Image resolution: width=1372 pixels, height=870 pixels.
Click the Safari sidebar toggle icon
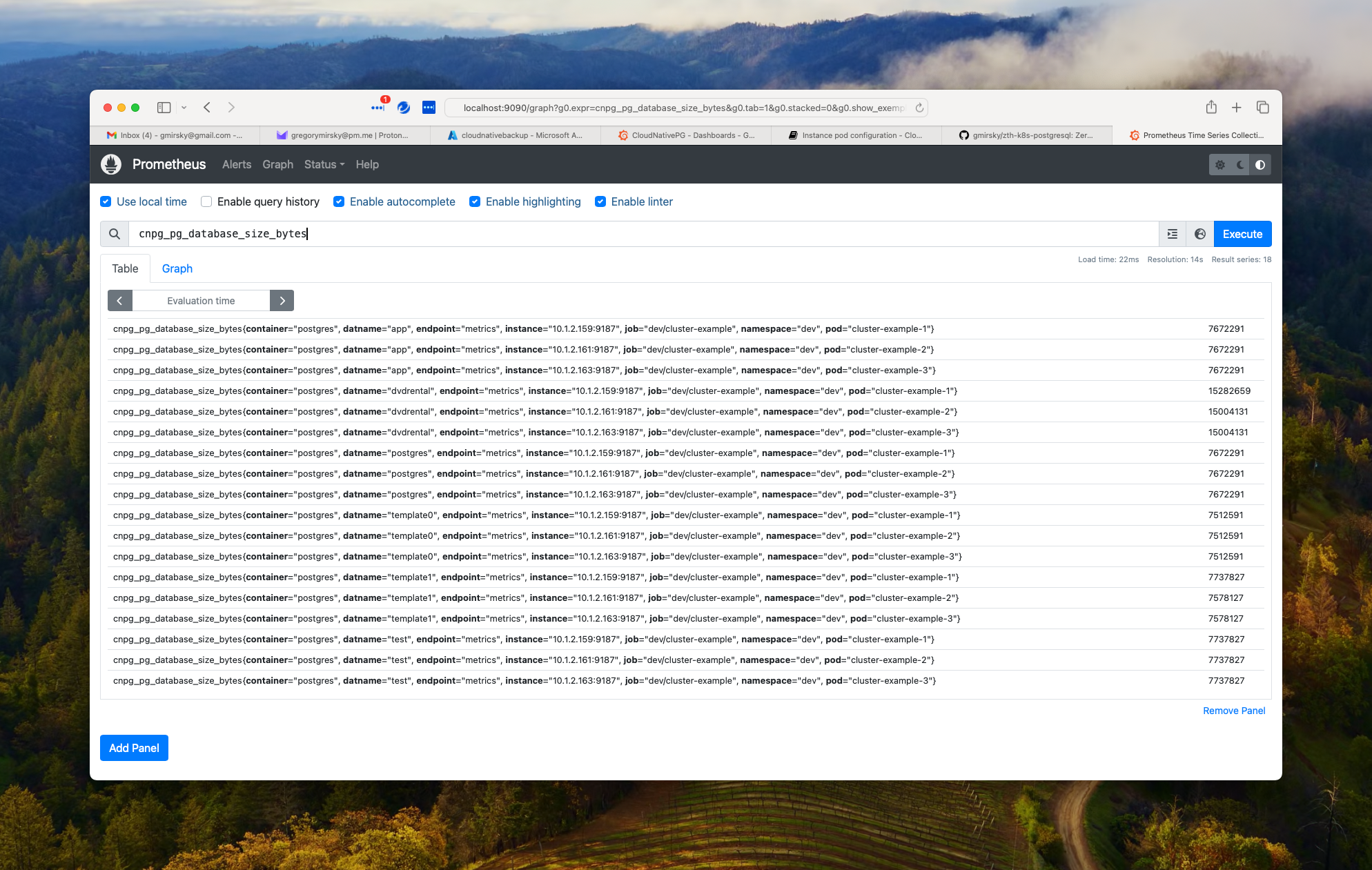(164, 108)
